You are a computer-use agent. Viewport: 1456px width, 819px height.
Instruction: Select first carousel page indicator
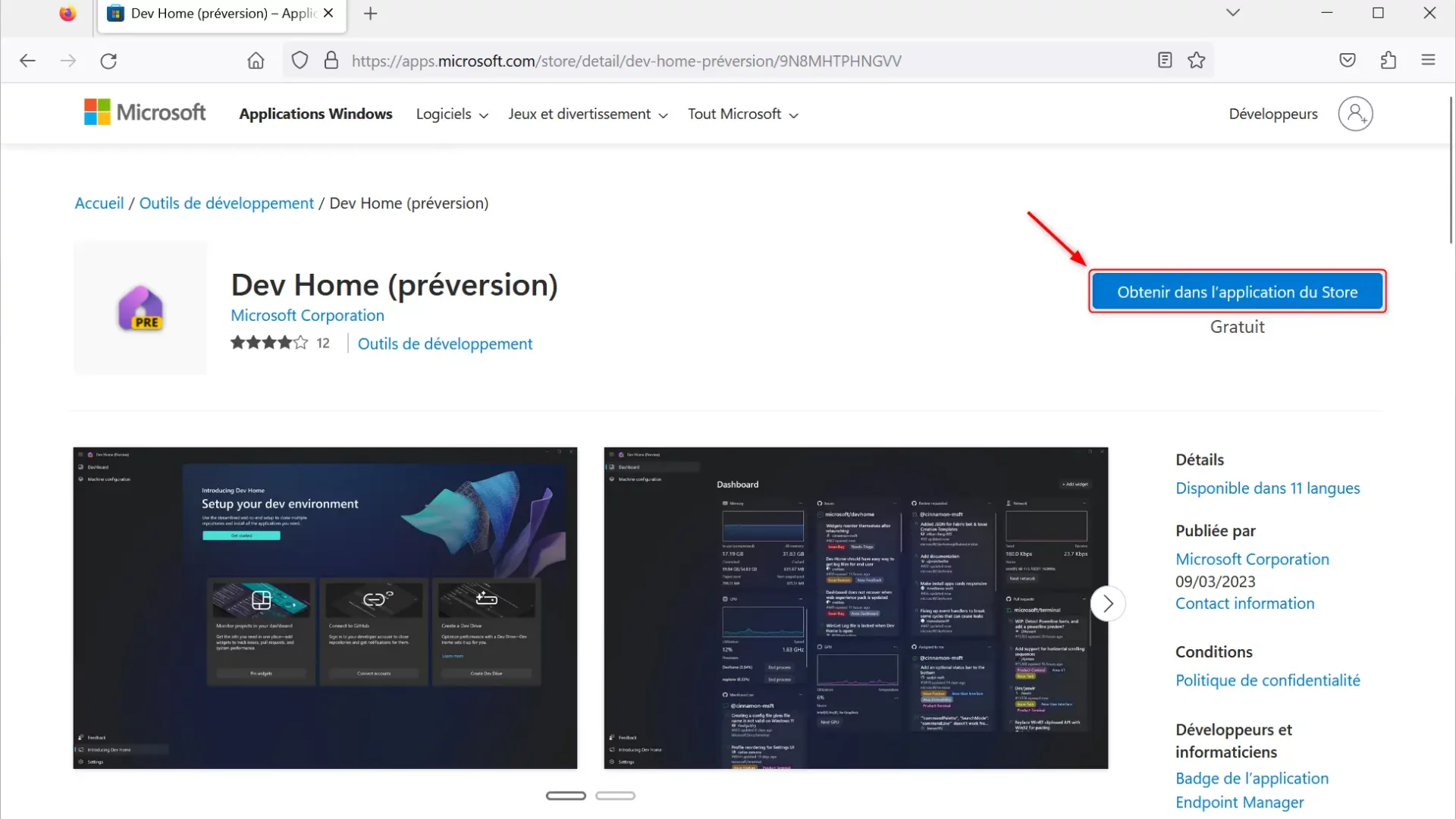(566, 795)
